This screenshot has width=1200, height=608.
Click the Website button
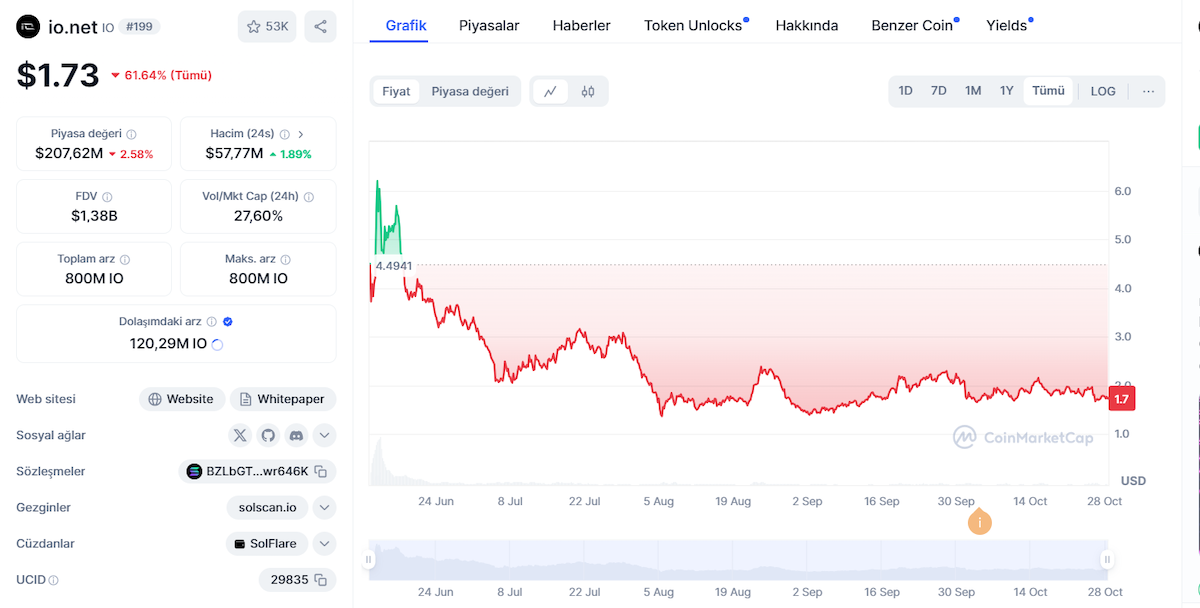[x=181, y=399]
